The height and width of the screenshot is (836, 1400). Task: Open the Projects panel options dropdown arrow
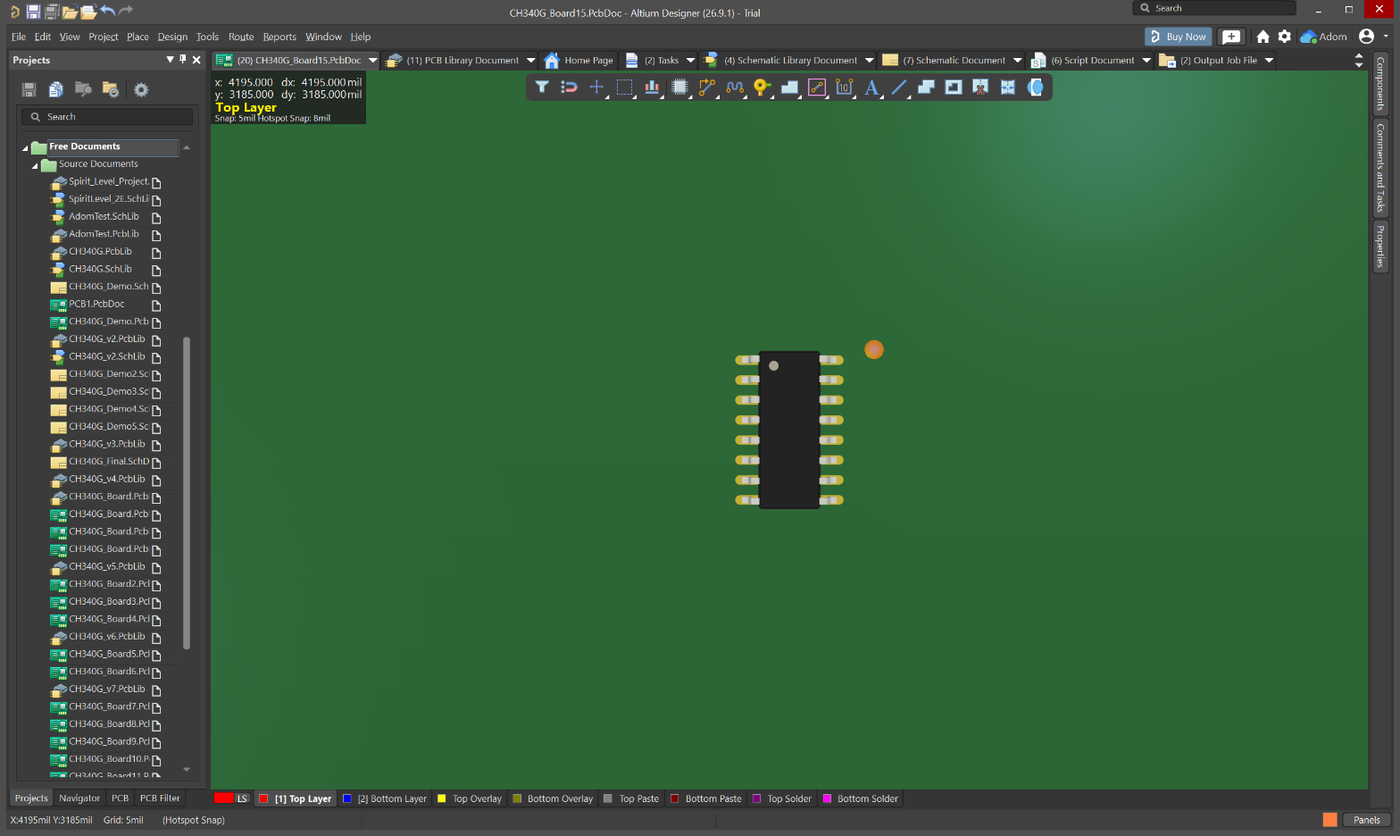(169, 60)
